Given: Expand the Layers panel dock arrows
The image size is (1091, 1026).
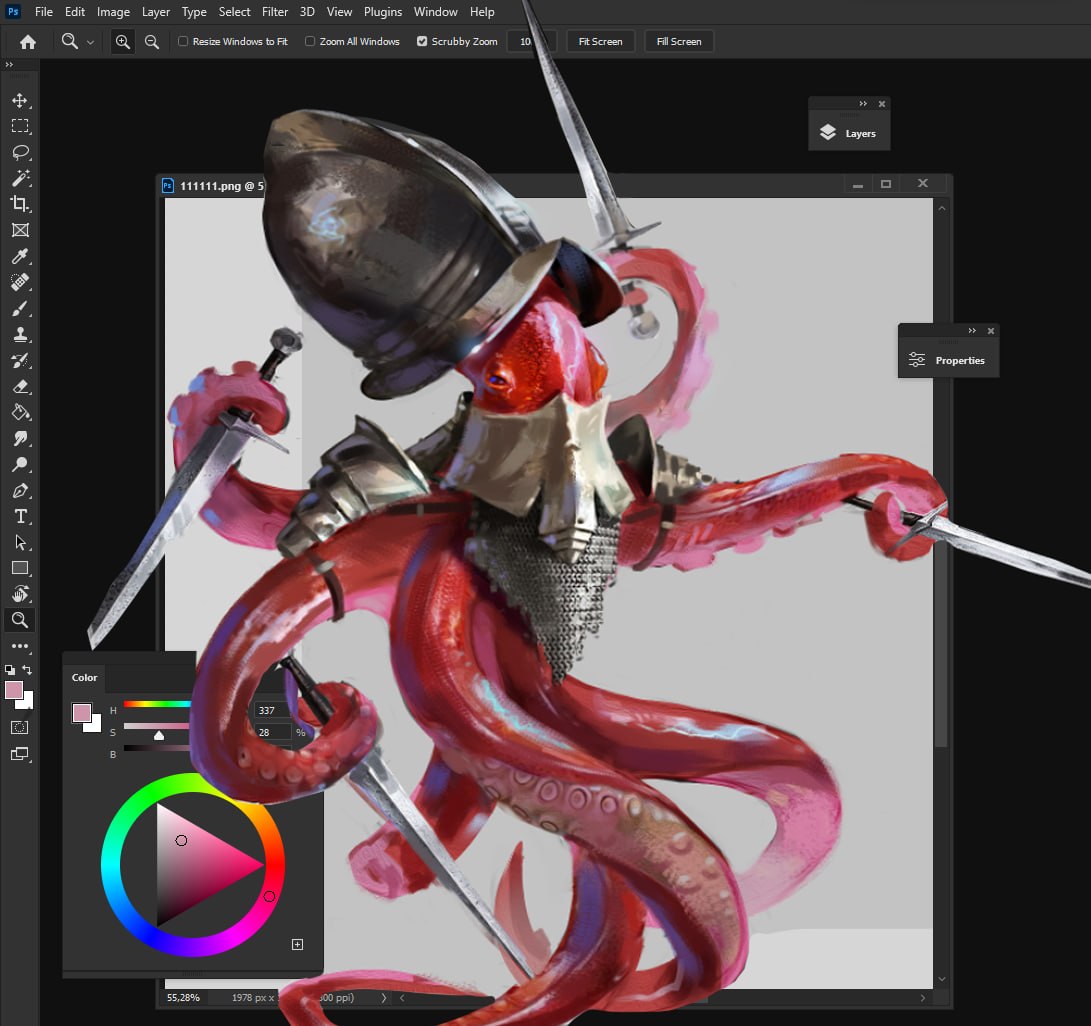Looking at the screenshot, I should click(x=863, y=104).
